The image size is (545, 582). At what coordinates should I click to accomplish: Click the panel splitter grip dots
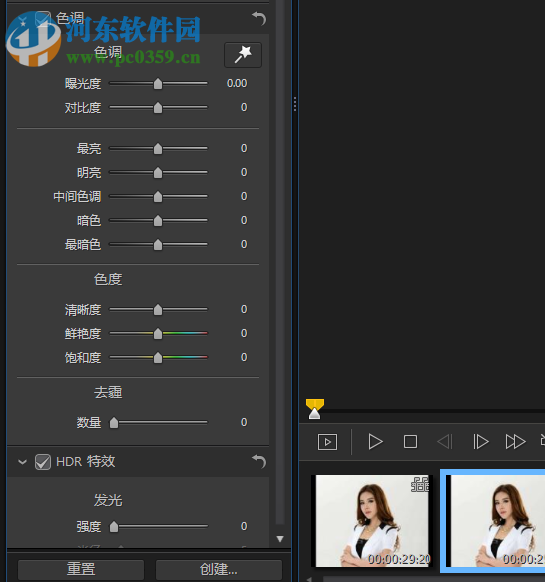click(295, 104)
